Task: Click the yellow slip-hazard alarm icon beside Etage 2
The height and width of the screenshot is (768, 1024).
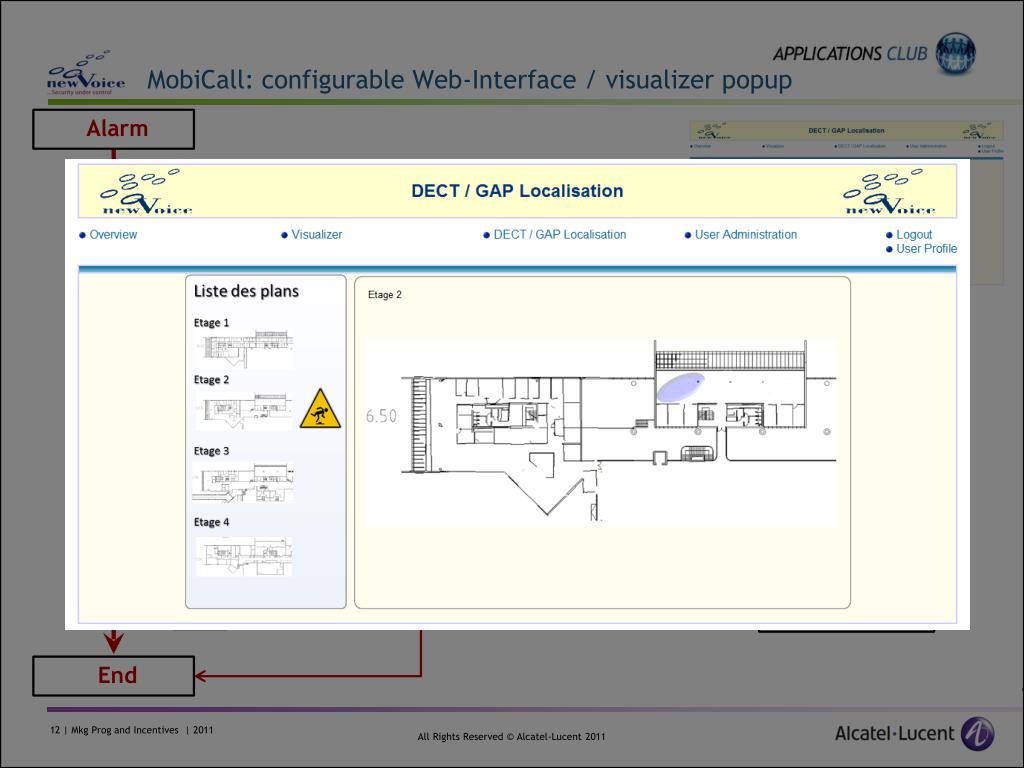Action: 320,409
